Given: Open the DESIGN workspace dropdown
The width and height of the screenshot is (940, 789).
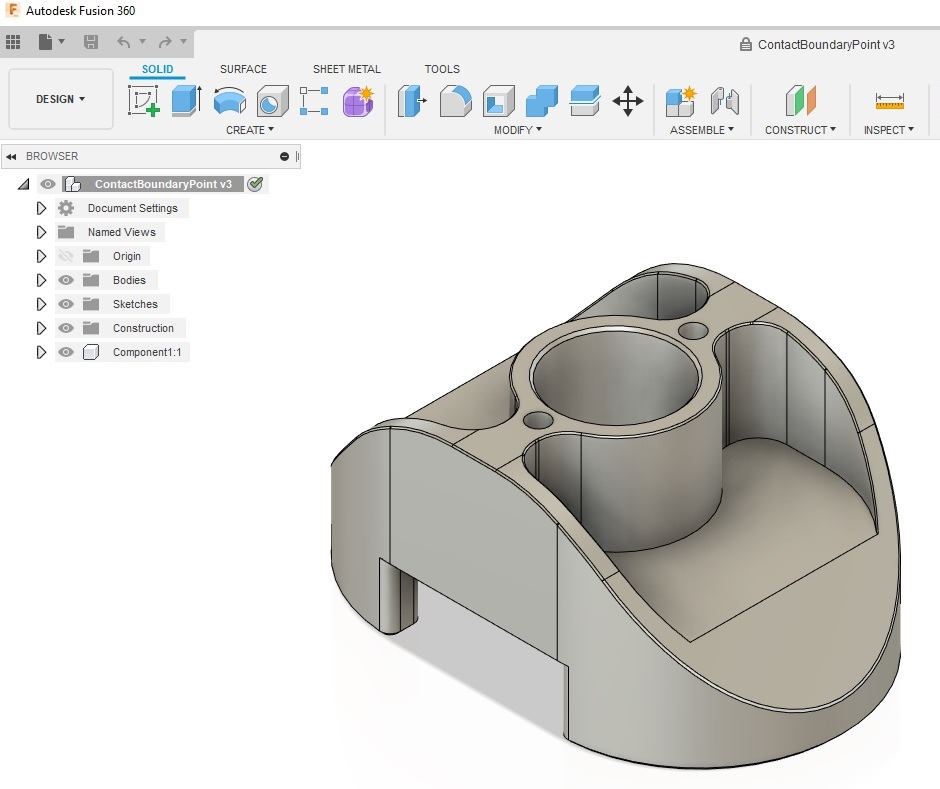Looking at the screenshot, I should coord(61,99).
